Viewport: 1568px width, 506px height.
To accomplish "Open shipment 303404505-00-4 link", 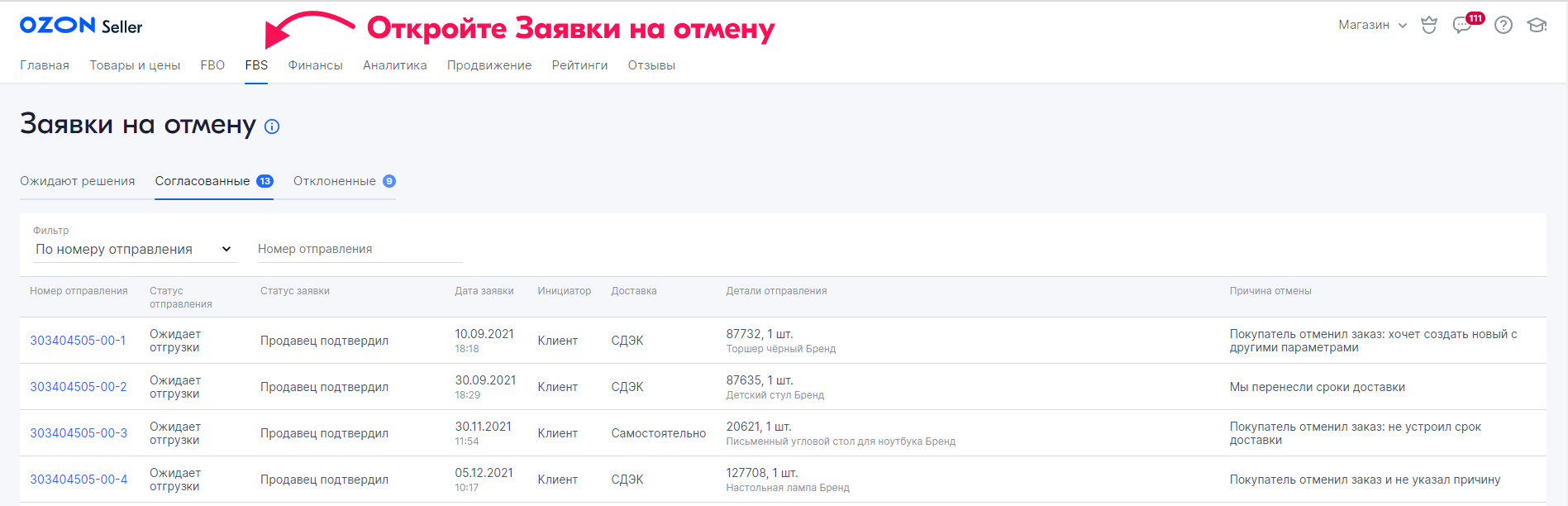I will 79,480.
